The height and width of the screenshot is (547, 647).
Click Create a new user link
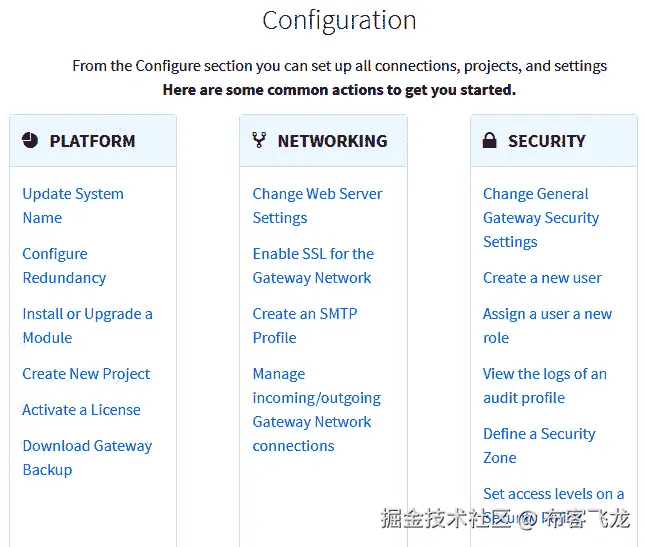542,278
